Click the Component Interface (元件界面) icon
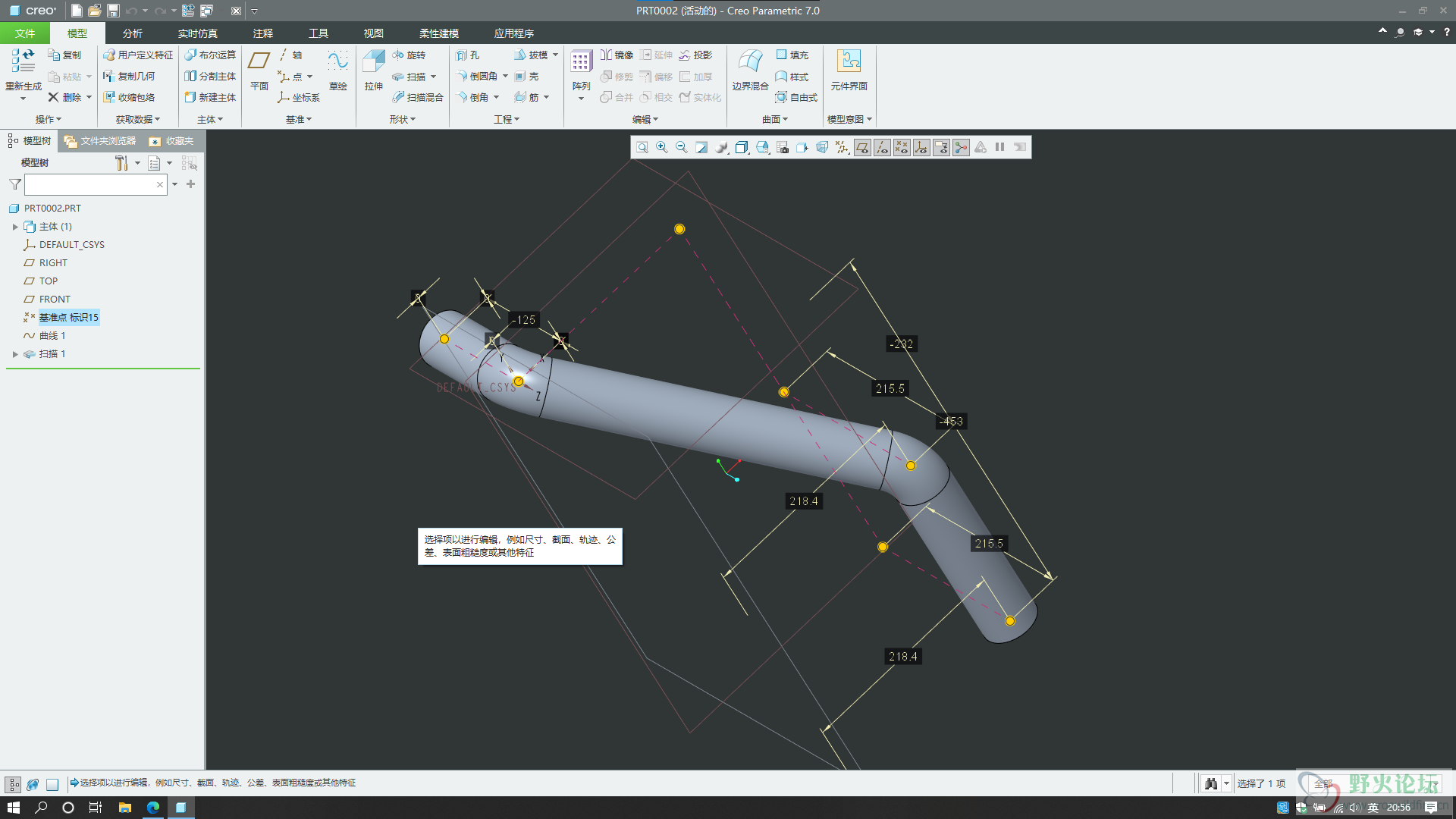The width and height of the screenshot is (1456, 819). pyautogui.click(x=849, y=61)
